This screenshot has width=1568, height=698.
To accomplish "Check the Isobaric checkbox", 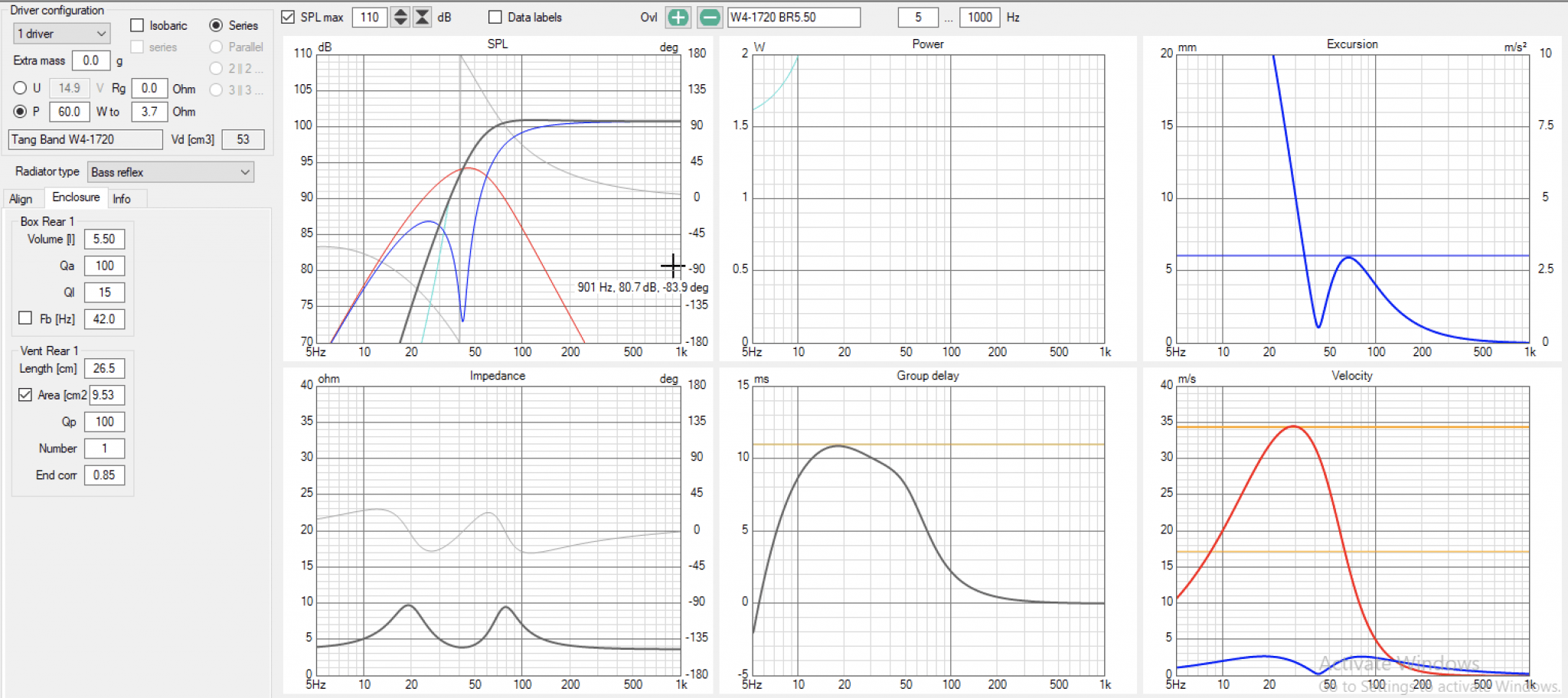I will [x=137, y=25].
